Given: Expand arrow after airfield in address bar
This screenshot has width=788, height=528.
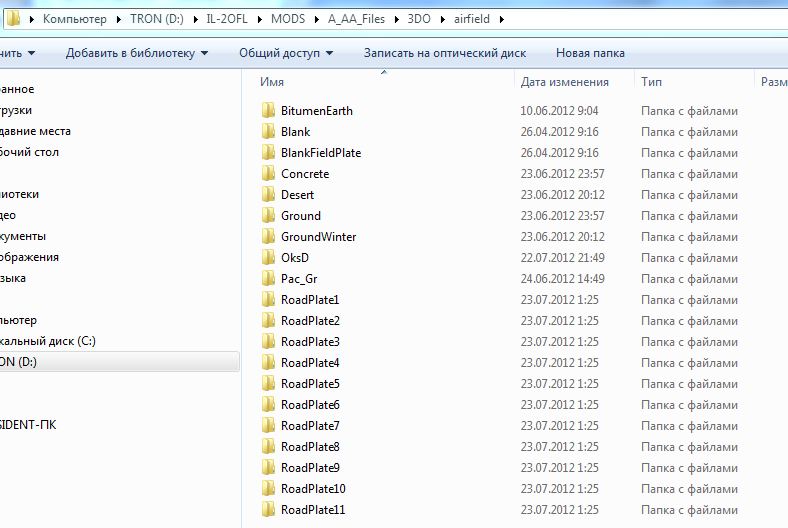Looking at the screenshot, I should (502, 20).
